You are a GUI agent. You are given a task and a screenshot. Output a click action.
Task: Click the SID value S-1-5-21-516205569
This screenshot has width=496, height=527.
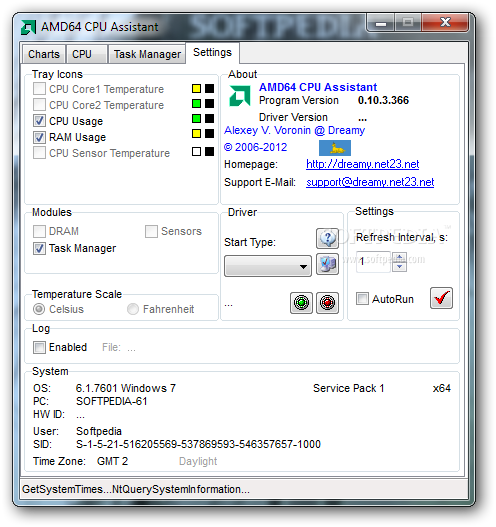point(198,444)
